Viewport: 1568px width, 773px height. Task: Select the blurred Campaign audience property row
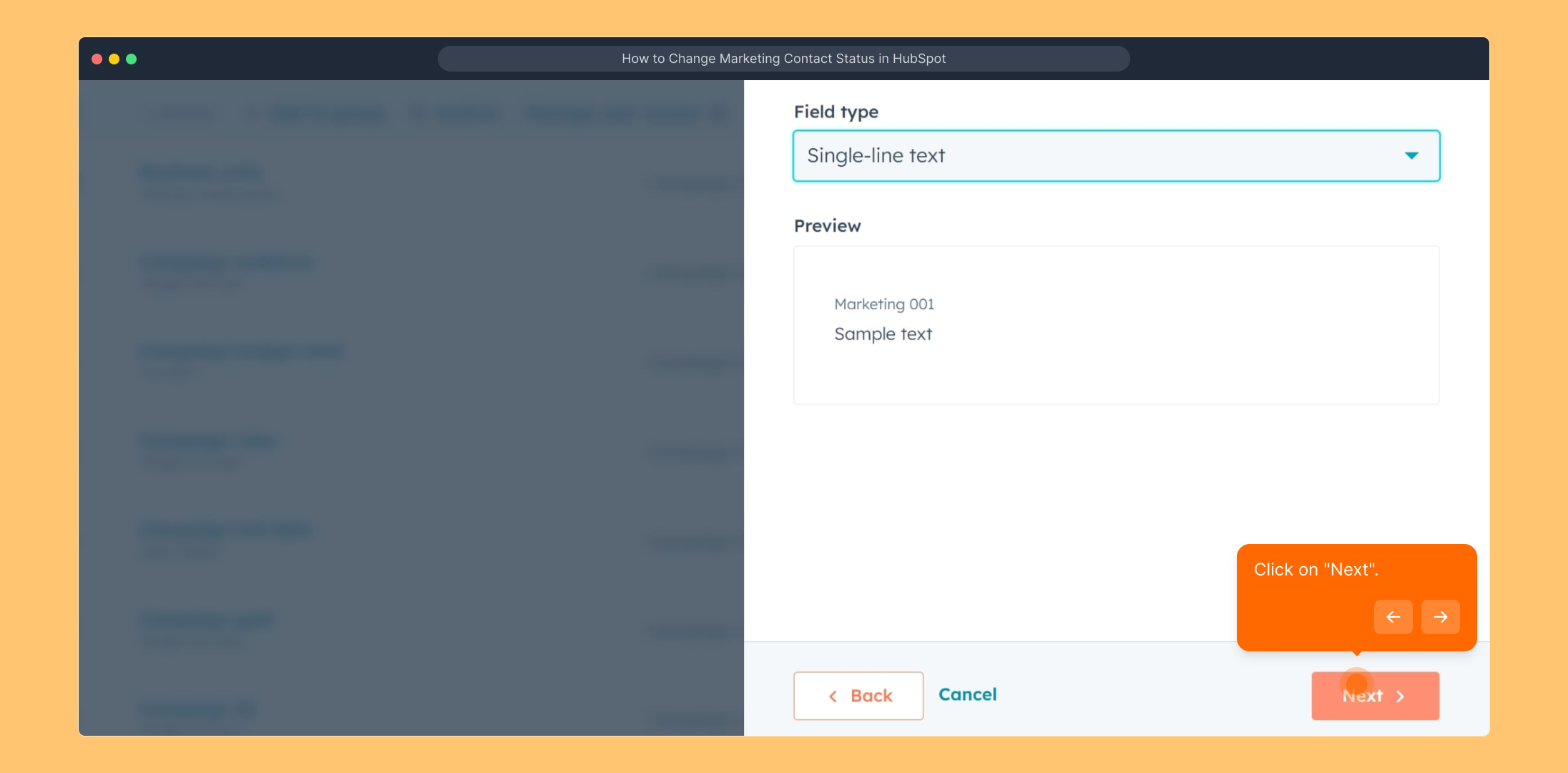(226, 263)
